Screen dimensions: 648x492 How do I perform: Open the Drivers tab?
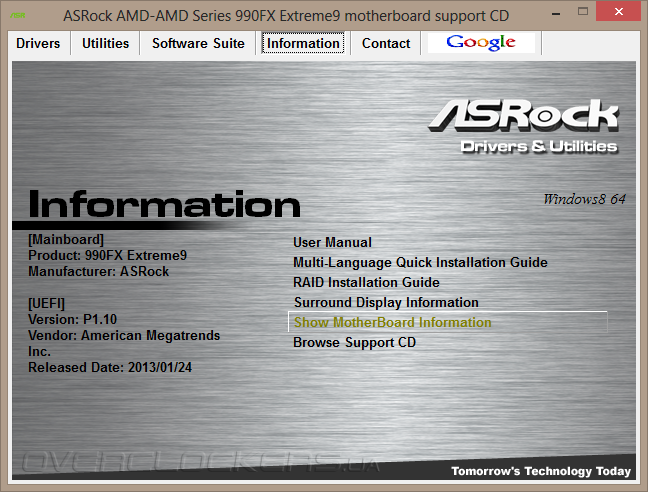click(x=38, y=43)
